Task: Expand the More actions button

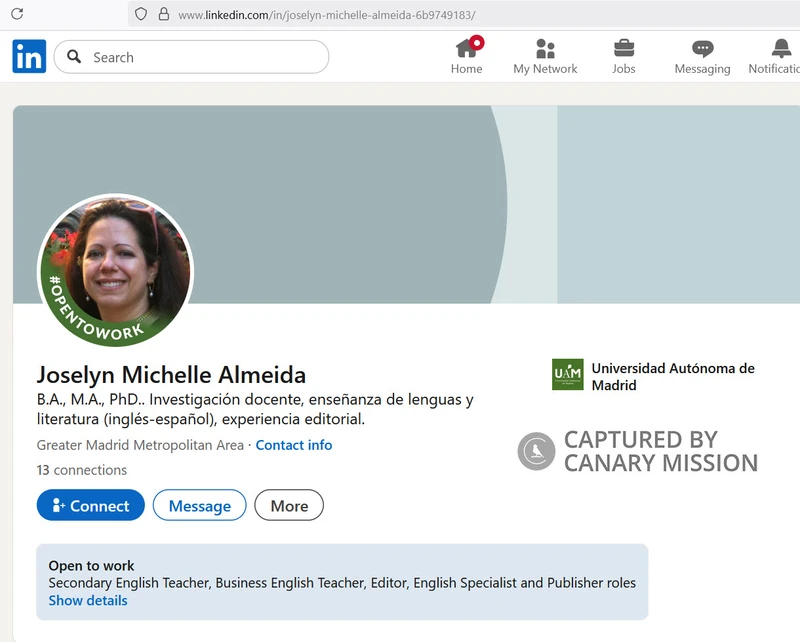Action: 288,506
